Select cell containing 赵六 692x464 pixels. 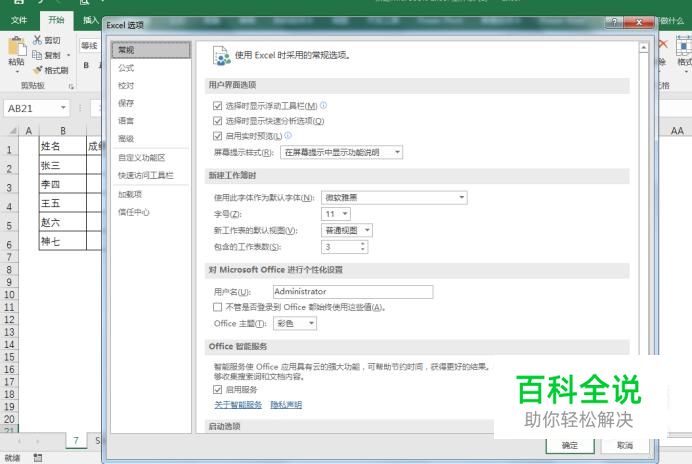pos(62,222)
